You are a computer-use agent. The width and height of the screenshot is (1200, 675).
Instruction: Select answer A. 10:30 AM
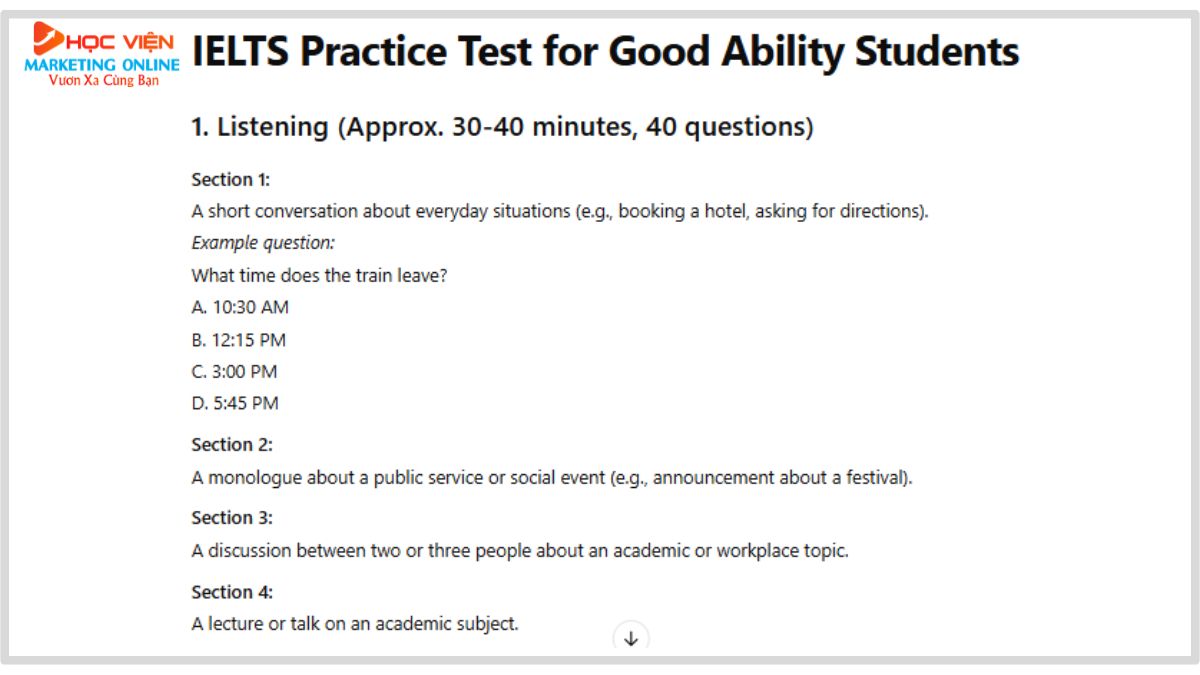point(240,308)
